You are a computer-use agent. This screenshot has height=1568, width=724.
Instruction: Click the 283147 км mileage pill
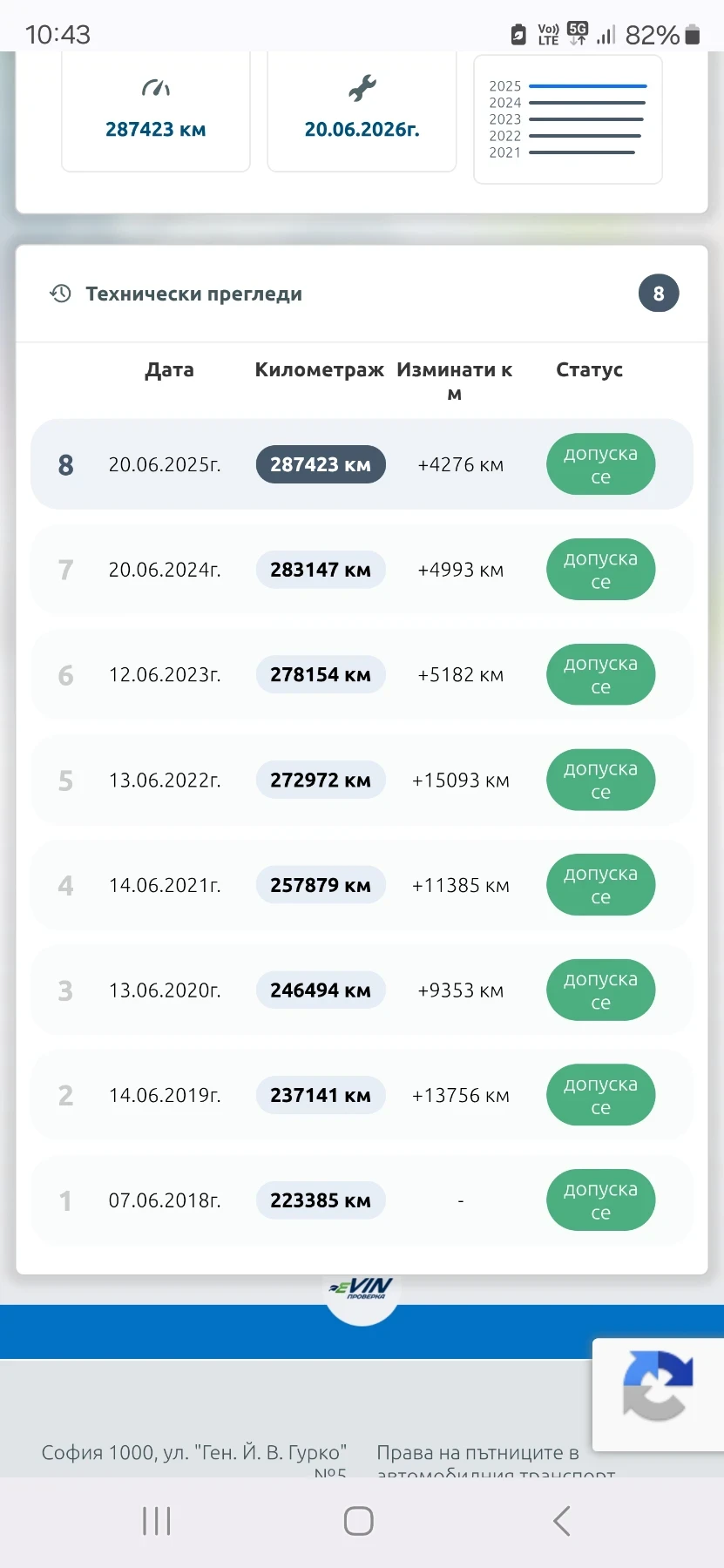tap(320, 570)
